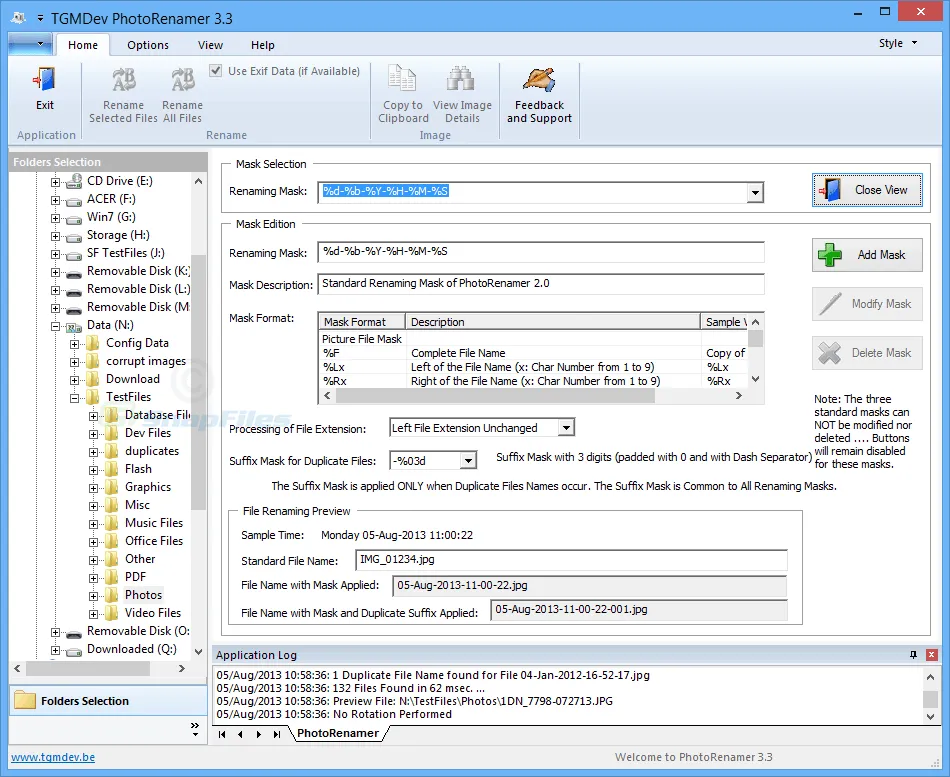Select the Config Data folder
Image resolution: width=950 pixels, height=777 pixels.
coord(137,342)
